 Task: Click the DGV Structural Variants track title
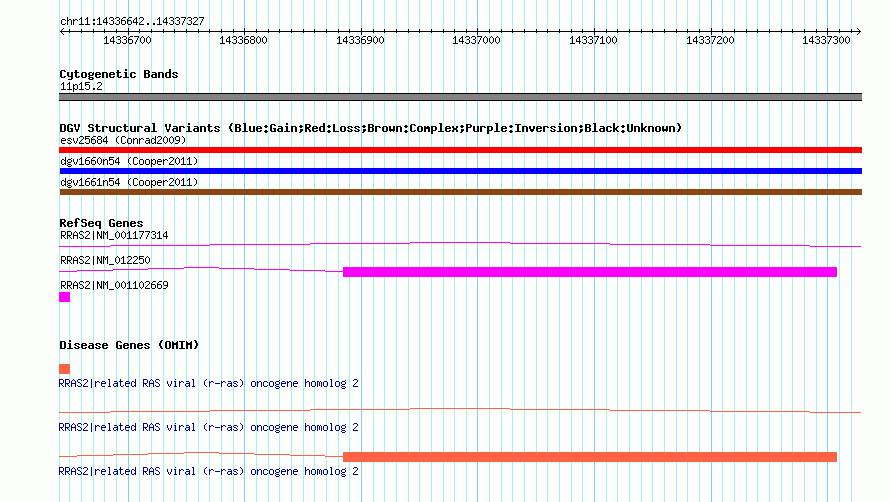point(371,128)
